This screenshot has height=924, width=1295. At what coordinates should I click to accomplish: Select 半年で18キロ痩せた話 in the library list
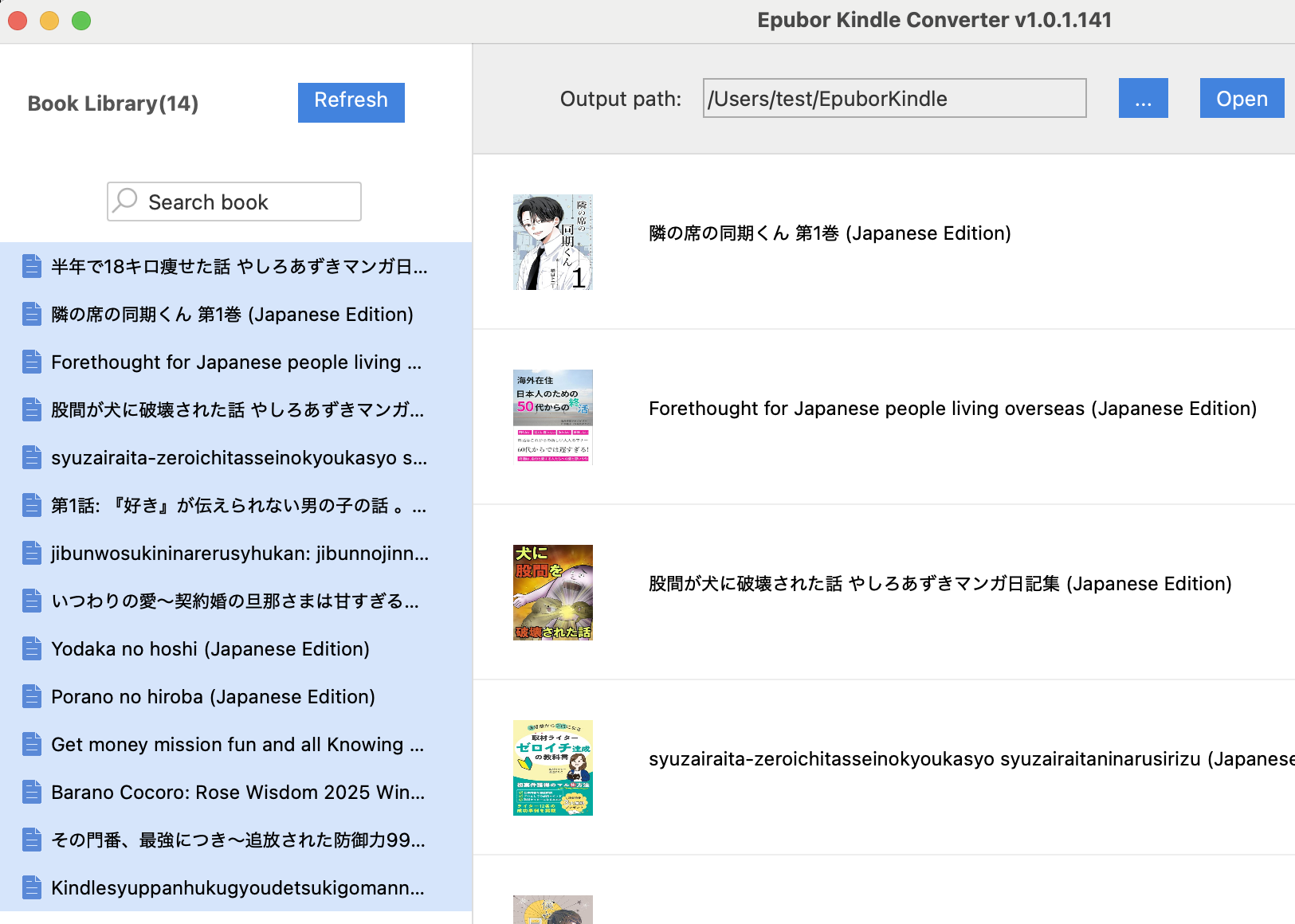tap(236, 266)
